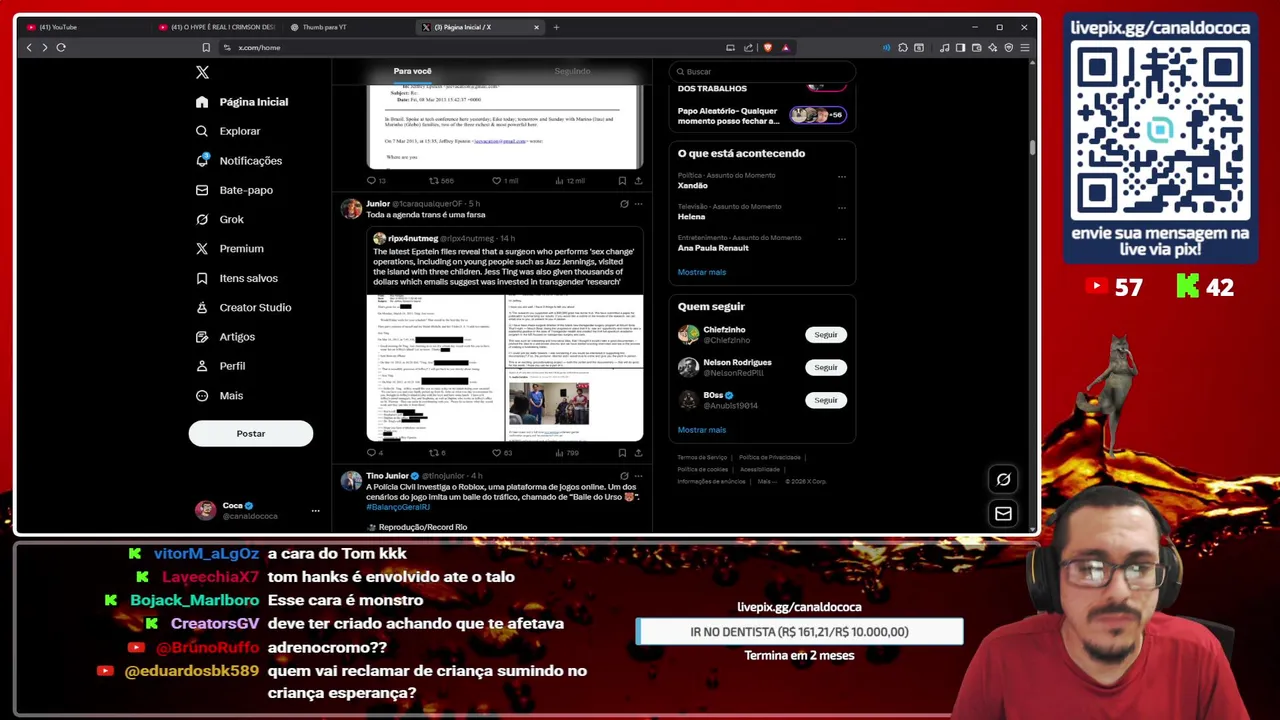View stats of the 12 mil views post
This screenshot has width=1280, height=720.
point(569,181)
